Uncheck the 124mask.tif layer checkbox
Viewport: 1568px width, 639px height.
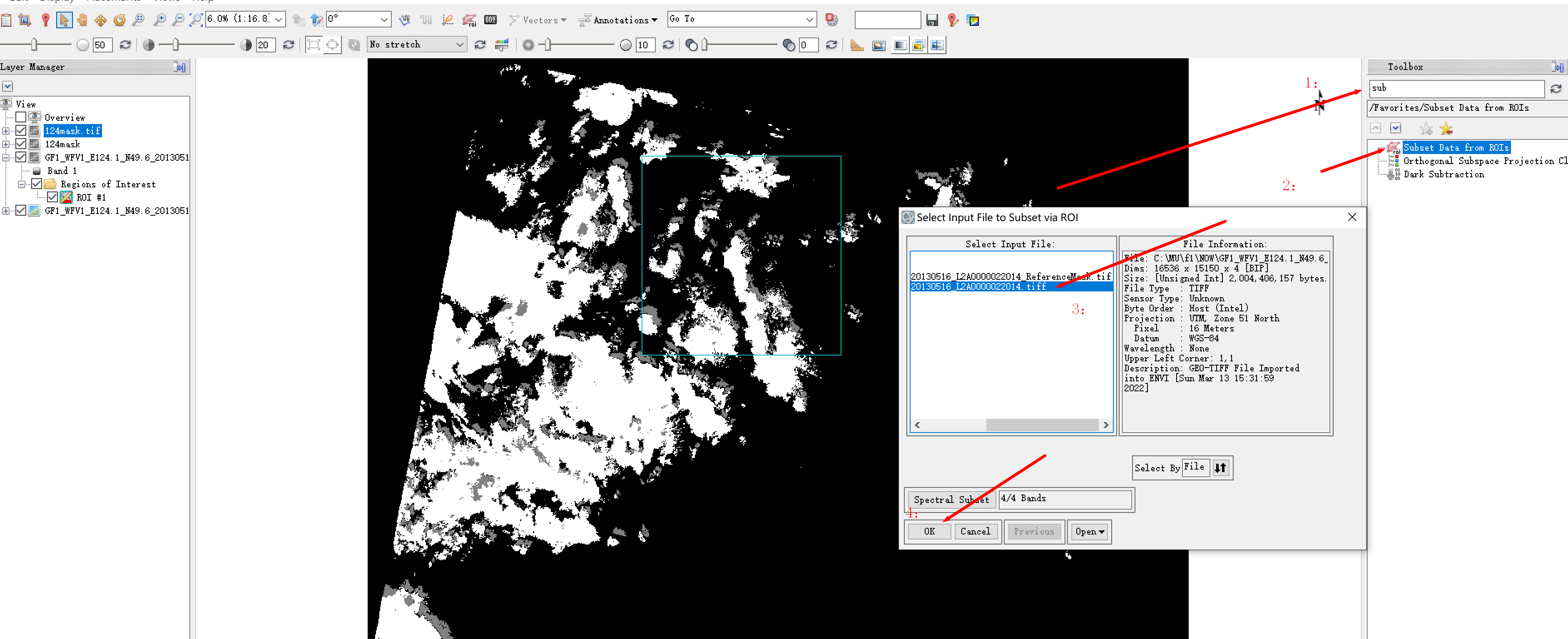21,131
